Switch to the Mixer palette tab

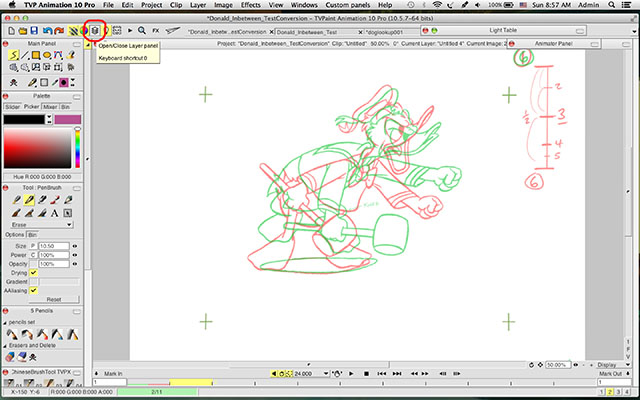pos(50,107)
